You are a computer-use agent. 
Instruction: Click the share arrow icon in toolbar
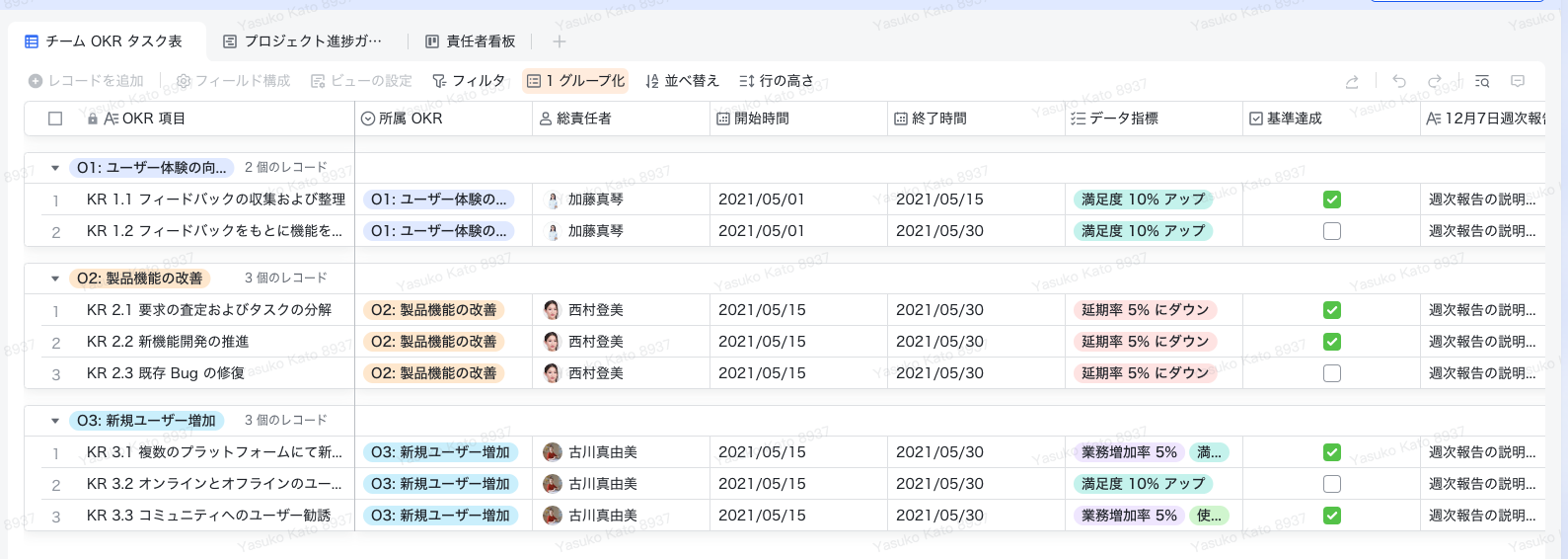[1352, 81]
